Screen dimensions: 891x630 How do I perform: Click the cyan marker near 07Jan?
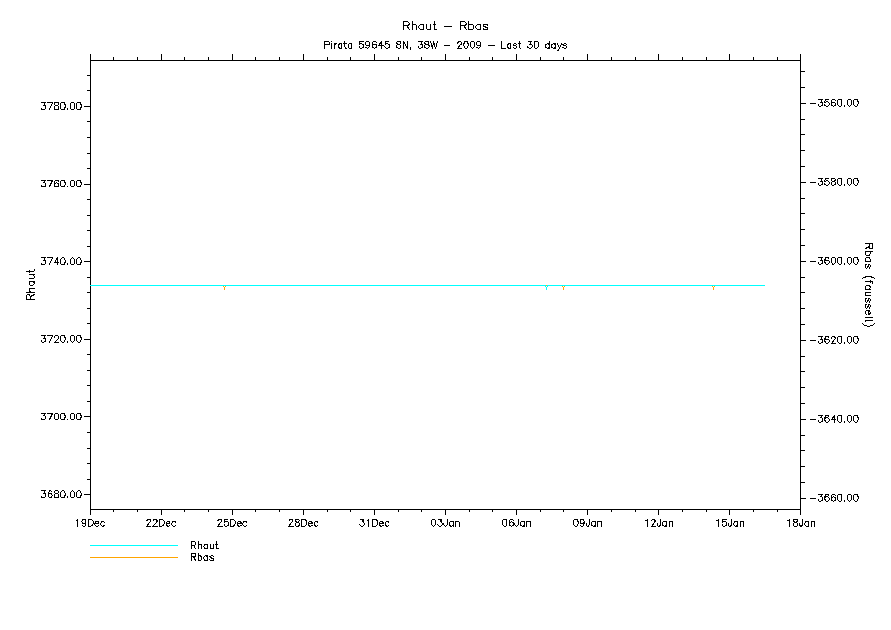[x=546, y=288]
